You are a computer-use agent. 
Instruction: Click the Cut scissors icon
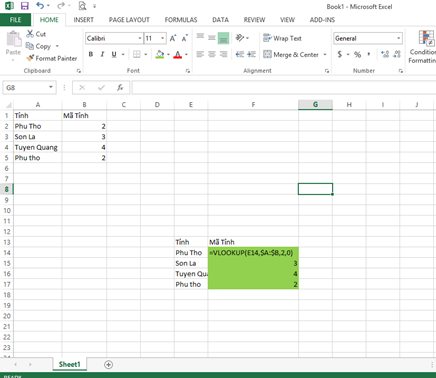pyautogui.click(x=30, y=34)
